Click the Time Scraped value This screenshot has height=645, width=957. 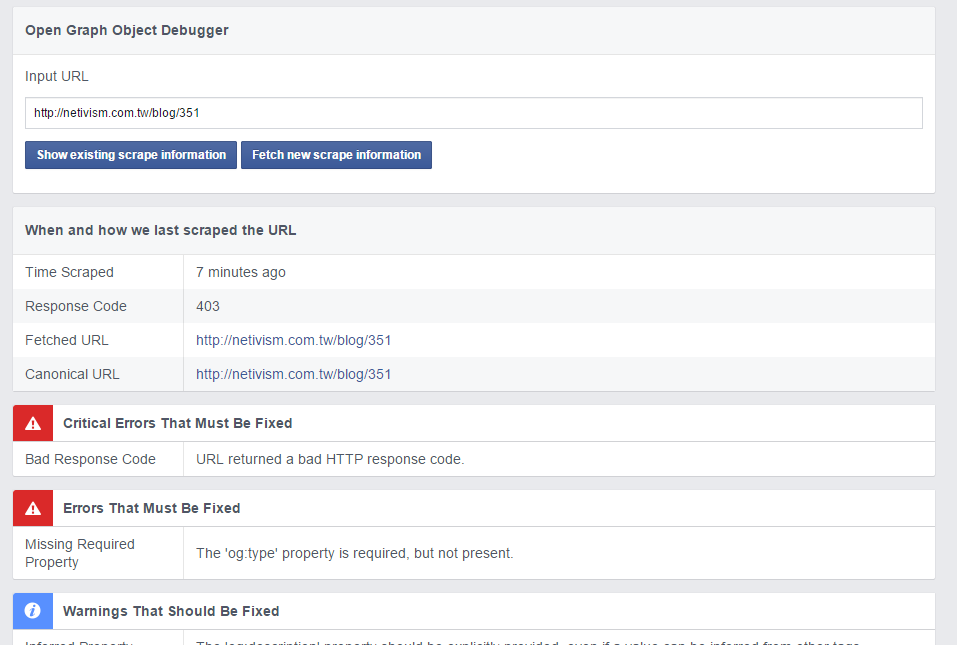coord(241,272)
